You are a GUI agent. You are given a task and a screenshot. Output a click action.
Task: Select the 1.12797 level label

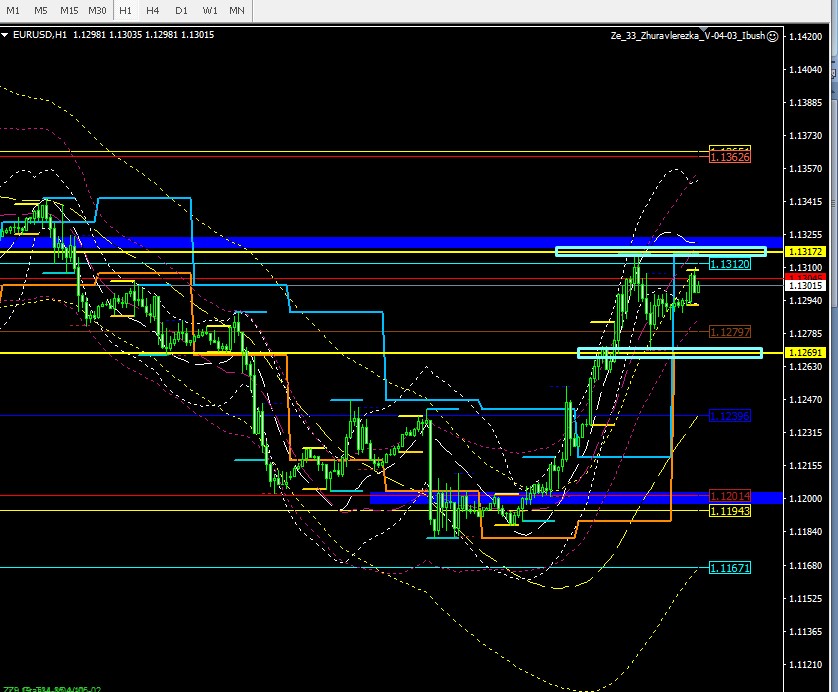click(x=729, y=331)
